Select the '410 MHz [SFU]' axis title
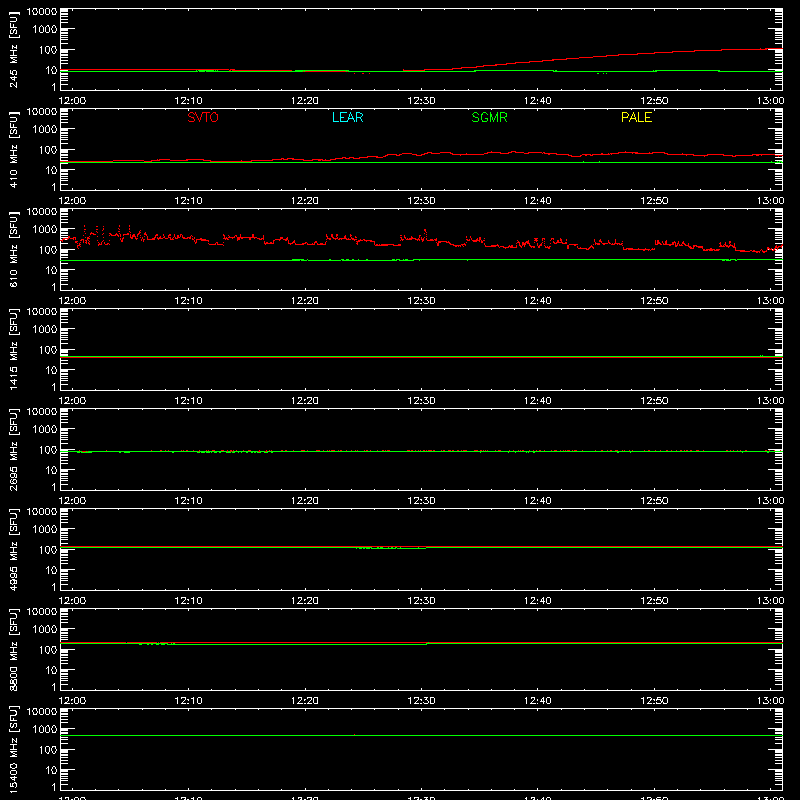 13,149
